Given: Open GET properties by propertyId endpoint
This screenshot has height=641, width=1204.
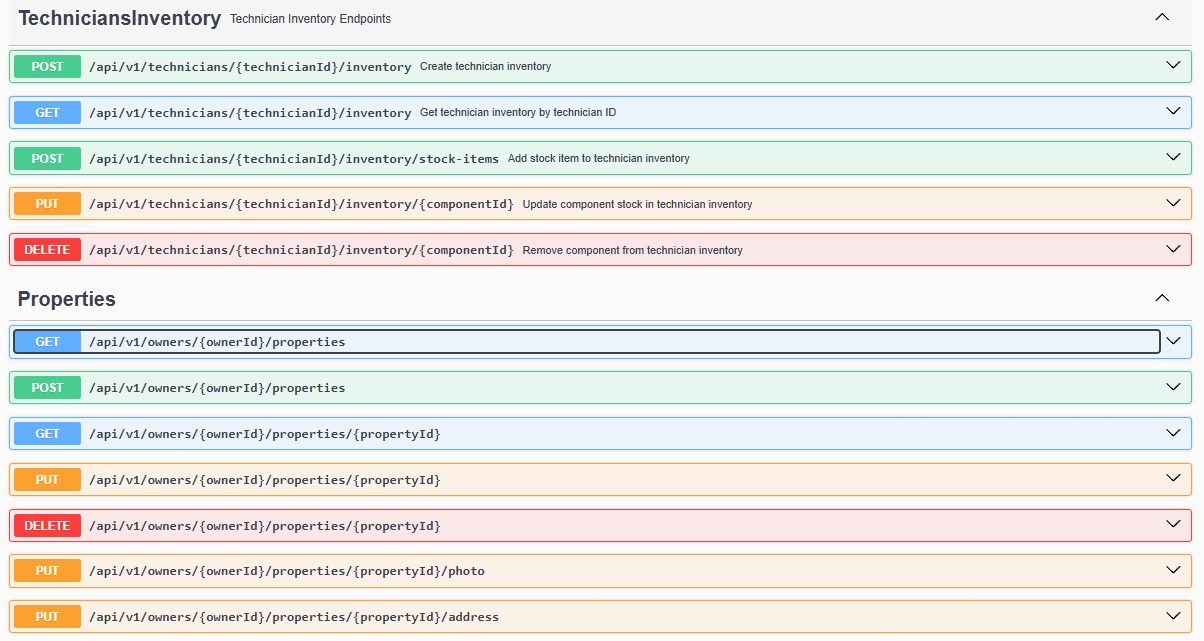Looking at the screenshot, I should pos(600,434).
